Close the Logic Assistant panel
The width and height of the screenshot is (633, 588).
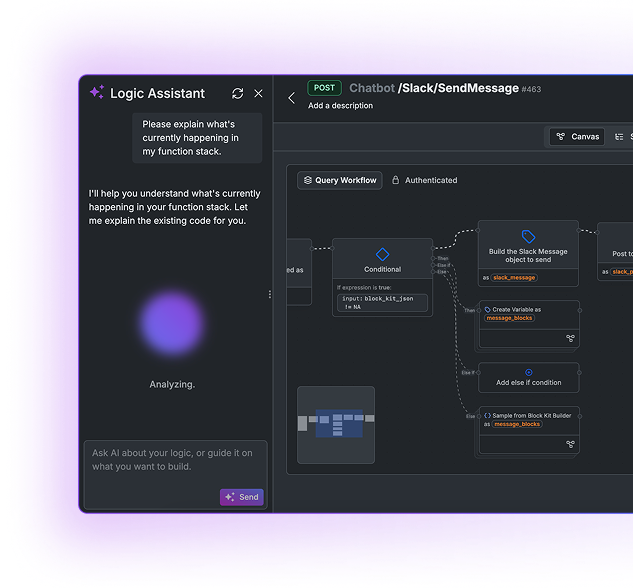[x=258, y=93]
